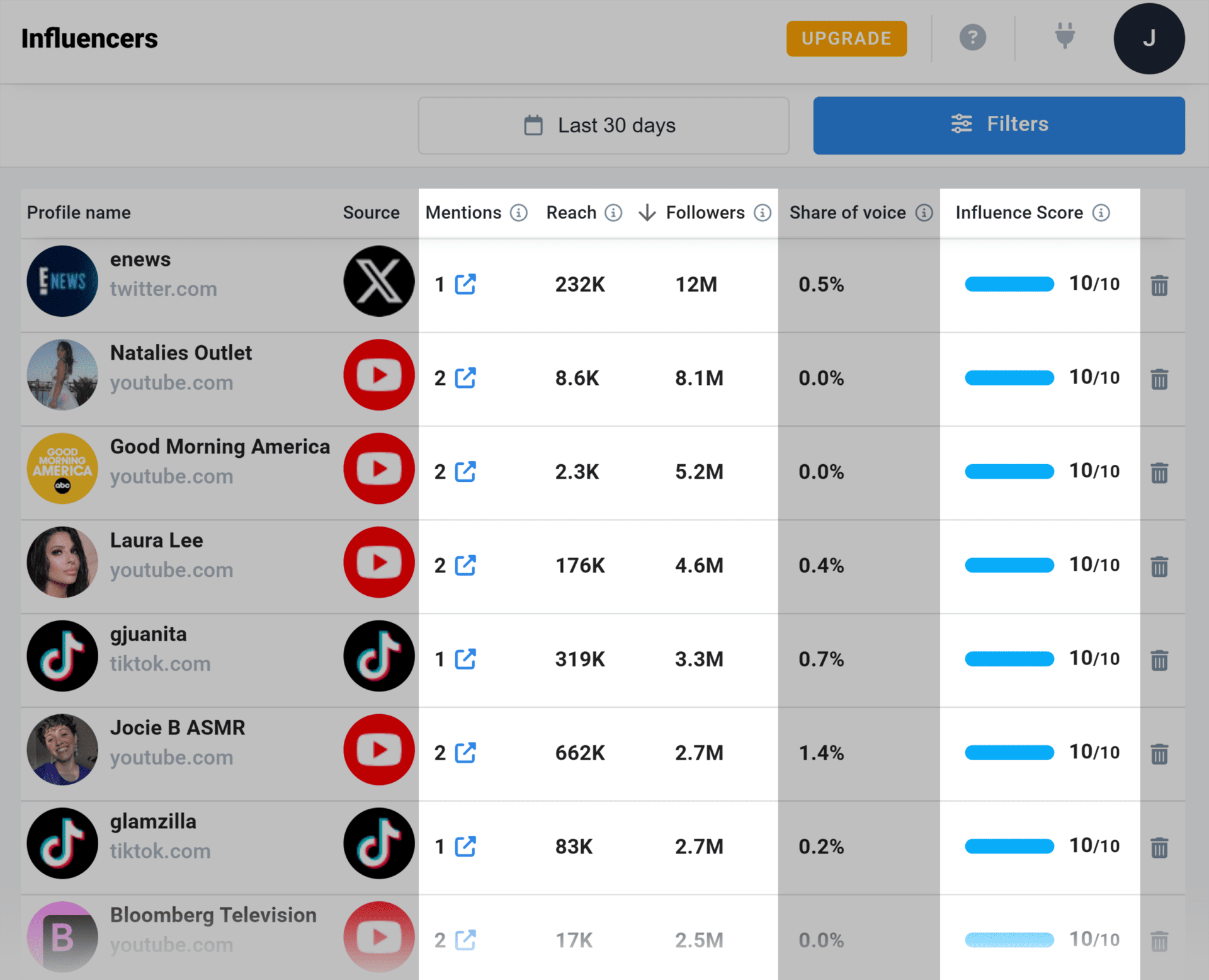The height and width of the screenshot is (980, 1209).
Task: Click the Good Morning America profile thumbnail
Action: (62, 469)
